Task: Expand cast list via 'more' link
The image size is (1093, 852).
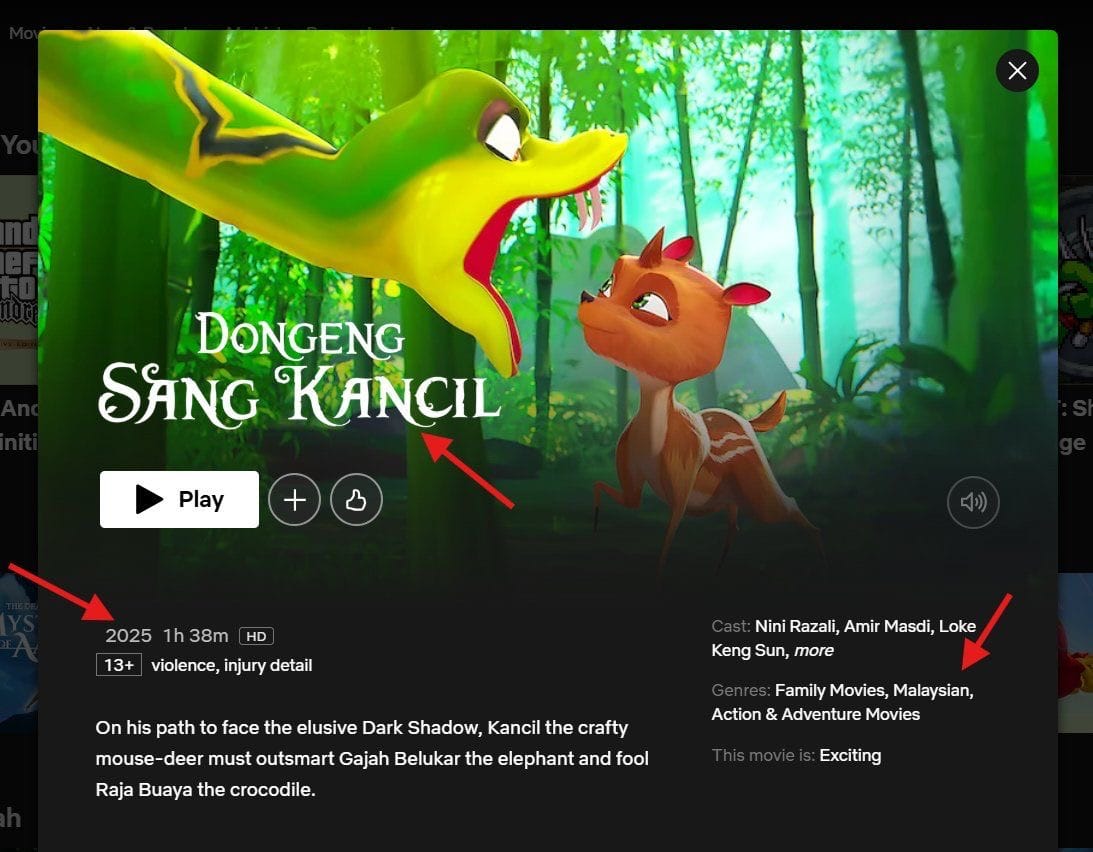Action: (x=813, y=650)
